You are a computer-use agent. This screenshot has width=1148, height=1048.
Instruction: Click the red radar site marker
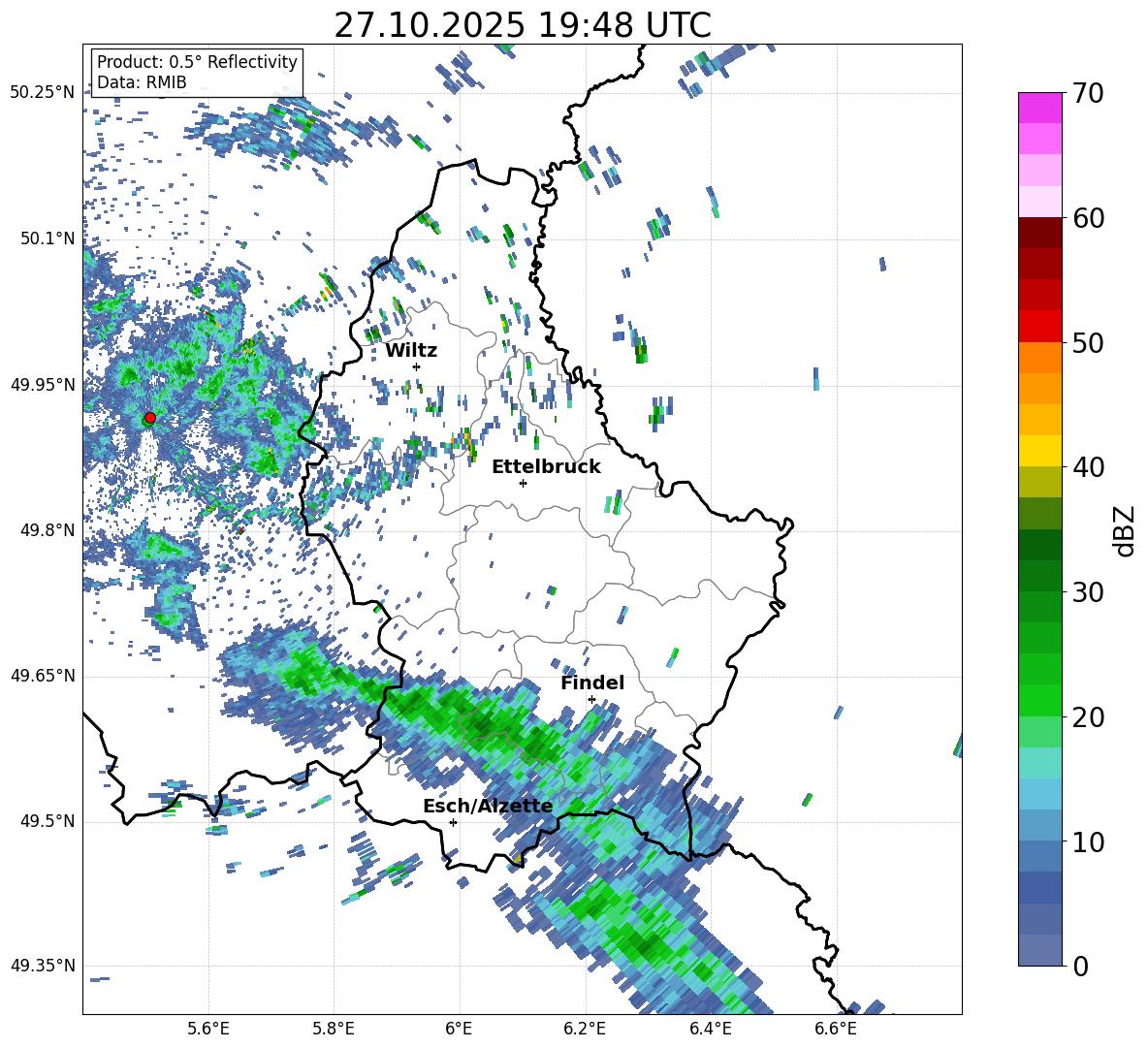[x=150, y=418]
